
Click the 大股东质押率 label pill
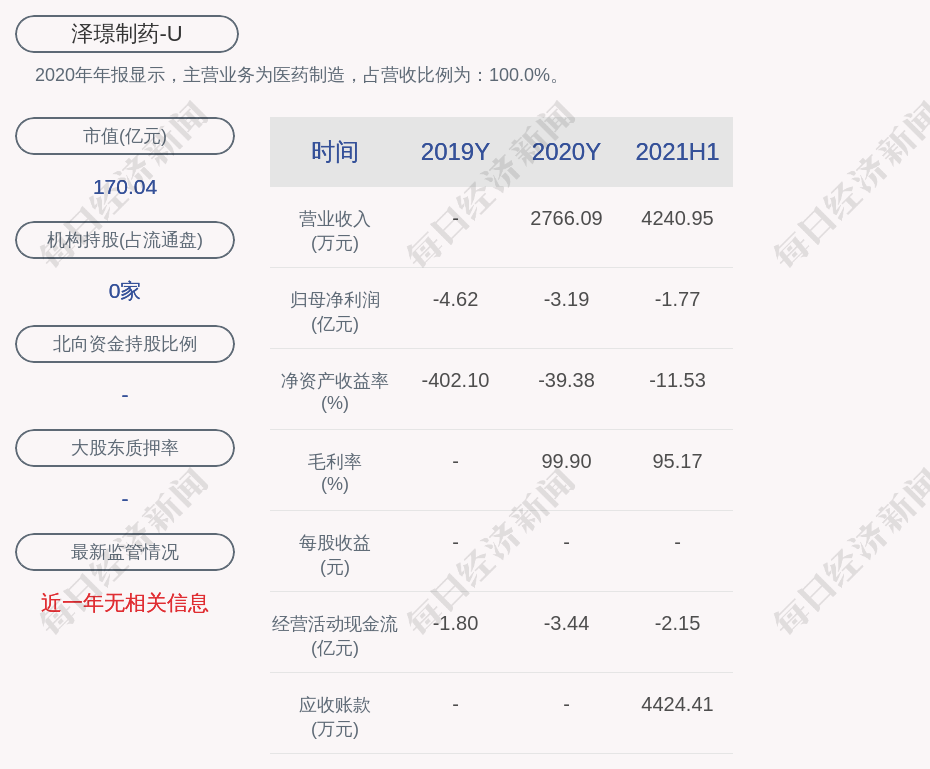pos(125,448)
